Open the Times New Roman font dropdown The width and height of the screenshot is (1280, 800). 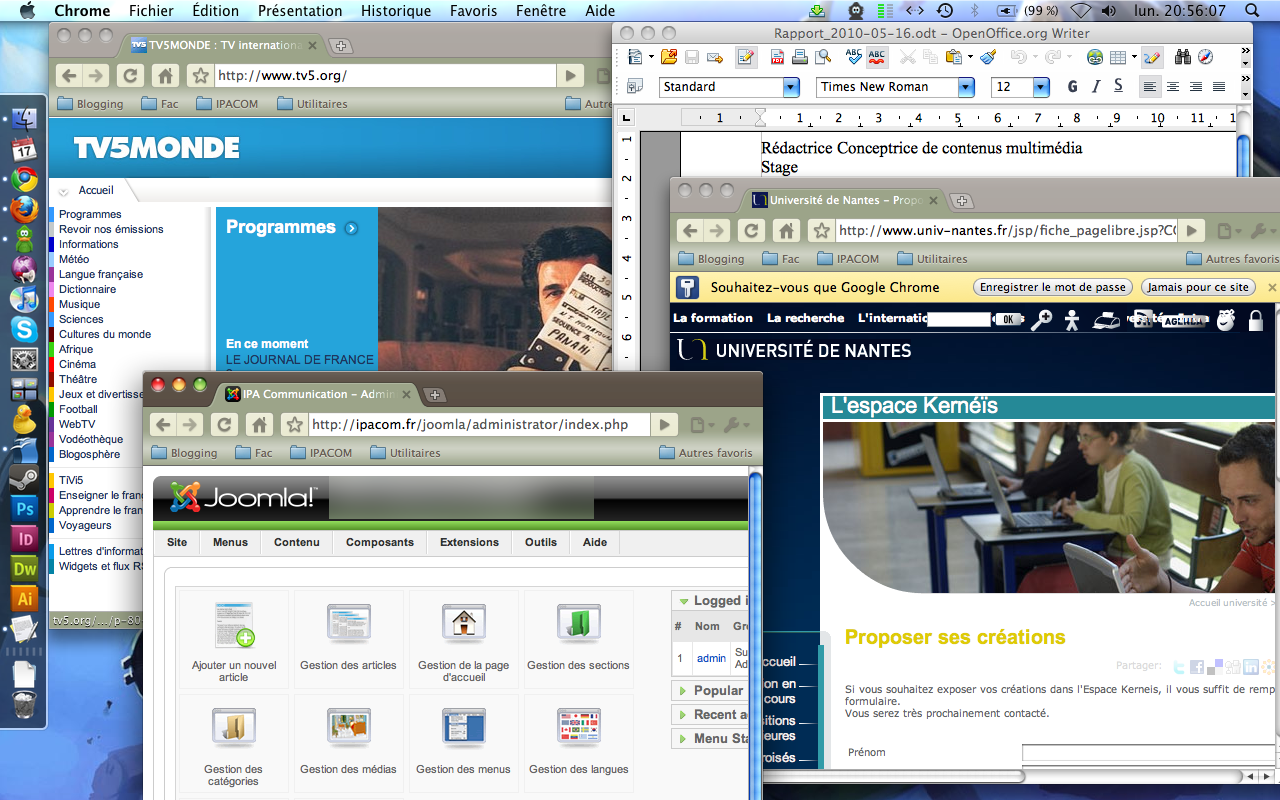[x=966, y=87]
